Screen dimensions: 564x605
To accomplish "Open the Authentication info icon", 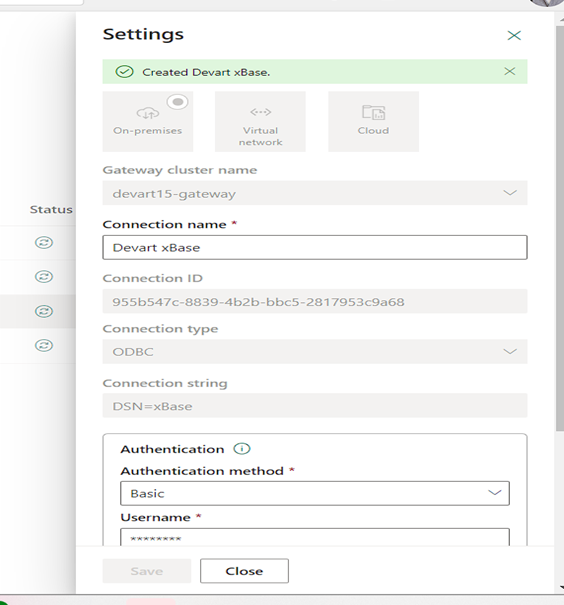I will 242,449.
